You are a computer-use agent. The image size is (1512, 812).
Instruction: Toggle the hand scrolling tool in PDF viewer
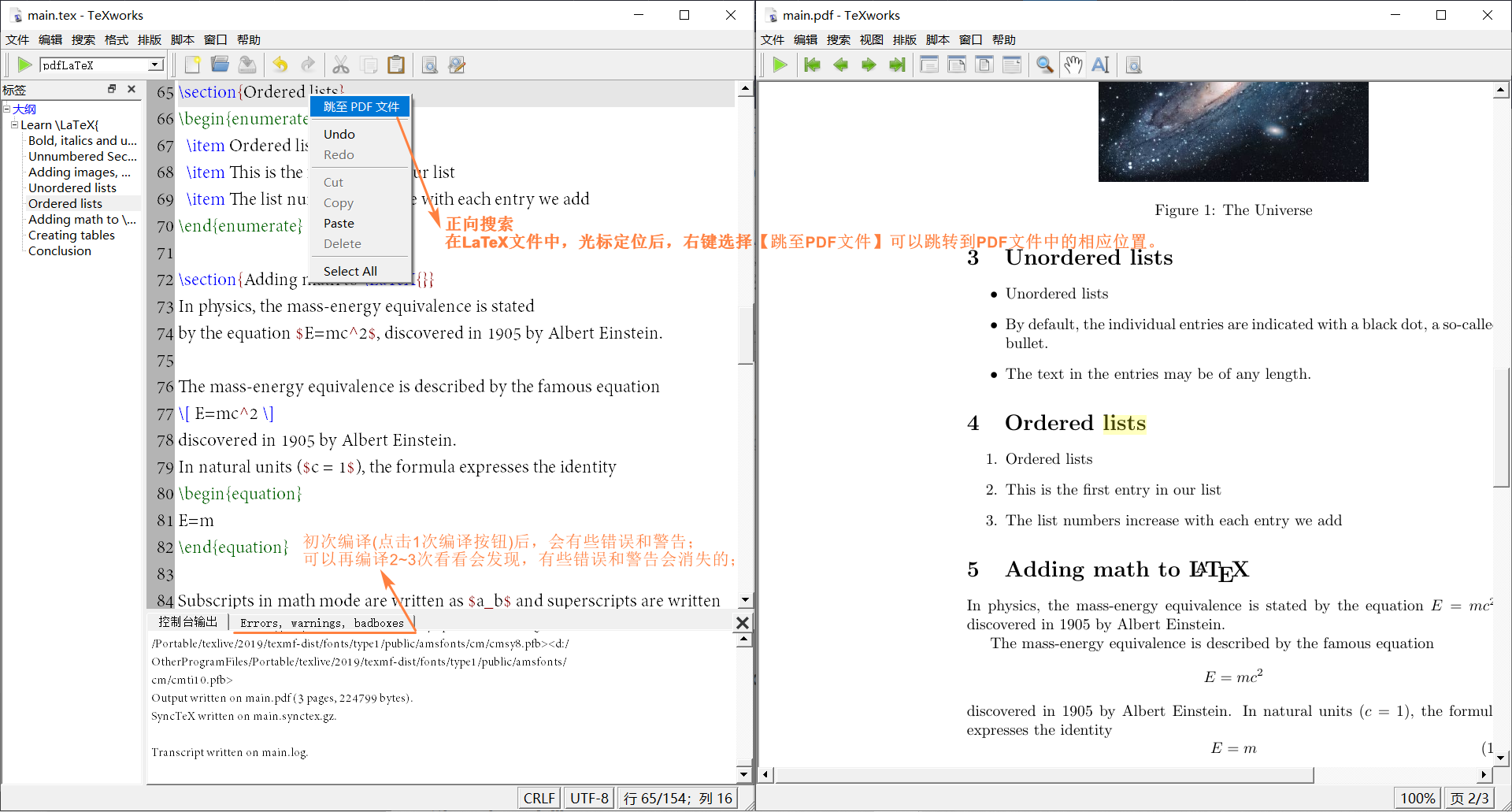point(1072,65)
